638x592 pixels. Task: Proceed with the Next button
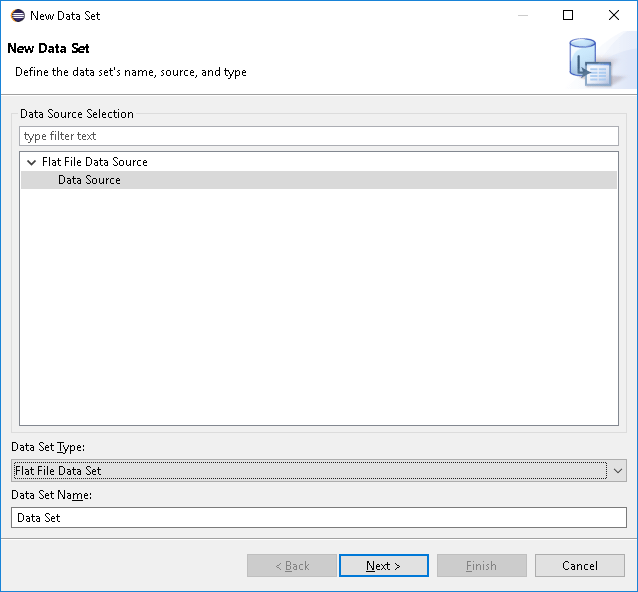[384, 566]
